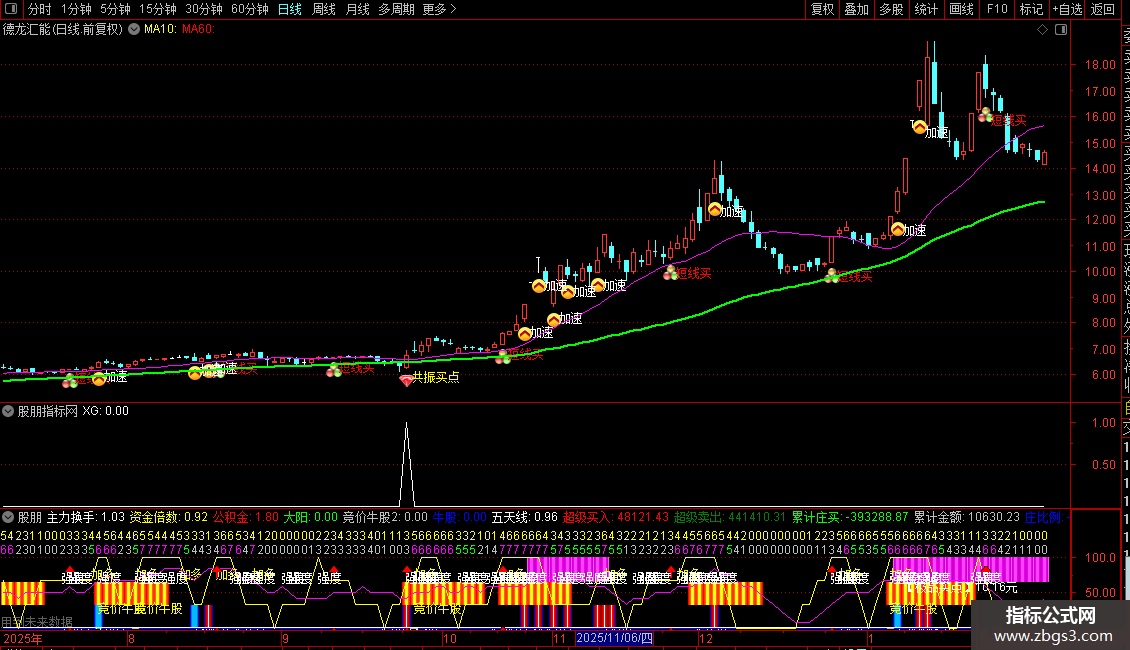Click the 超级卖出: 441410.31 value
Image resolution: width=1130 pixels, height=650 pixels.
730,517
